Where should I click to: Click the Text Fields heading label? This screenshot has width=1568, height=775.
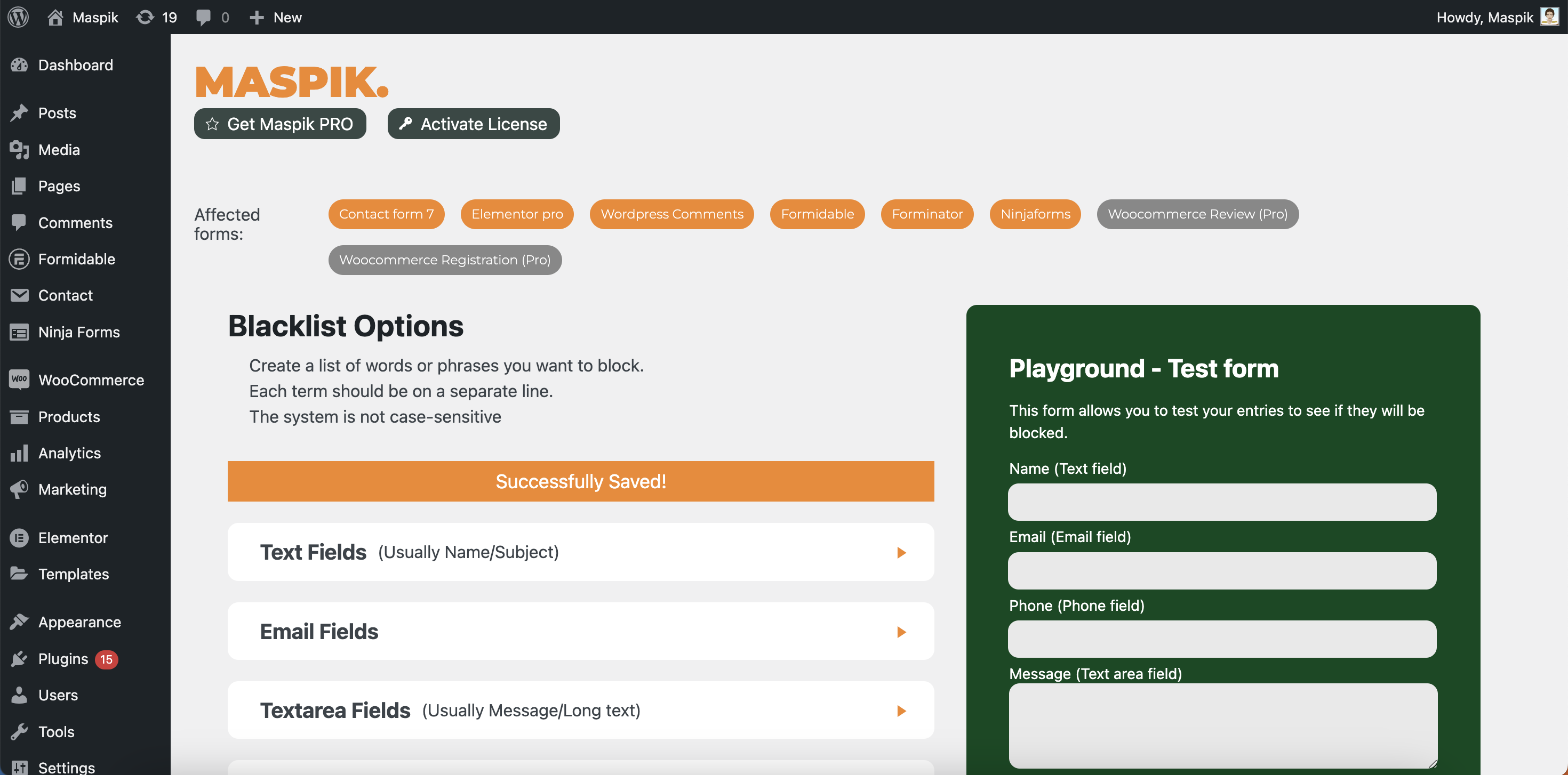point(313,552)
